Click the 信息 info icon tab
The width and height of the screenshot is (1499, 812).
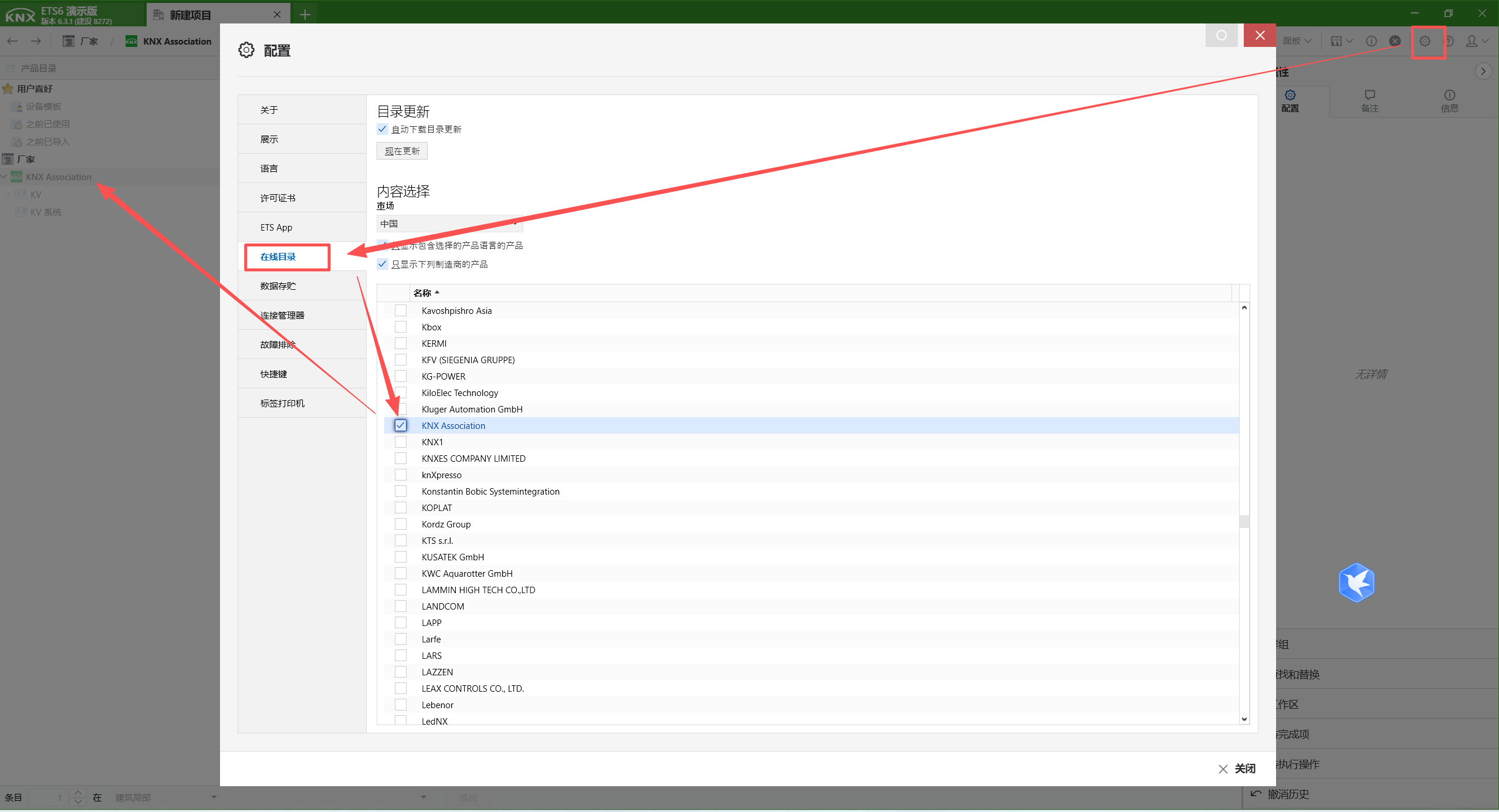pos(1449,101)
